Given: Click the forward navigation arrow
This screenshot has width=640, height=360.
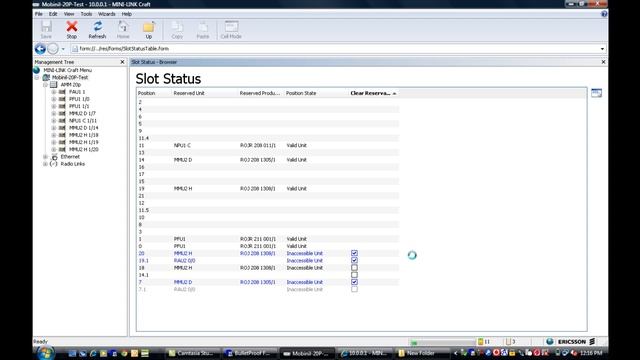Looking at the screenshot, I should (x=53, y=49).
